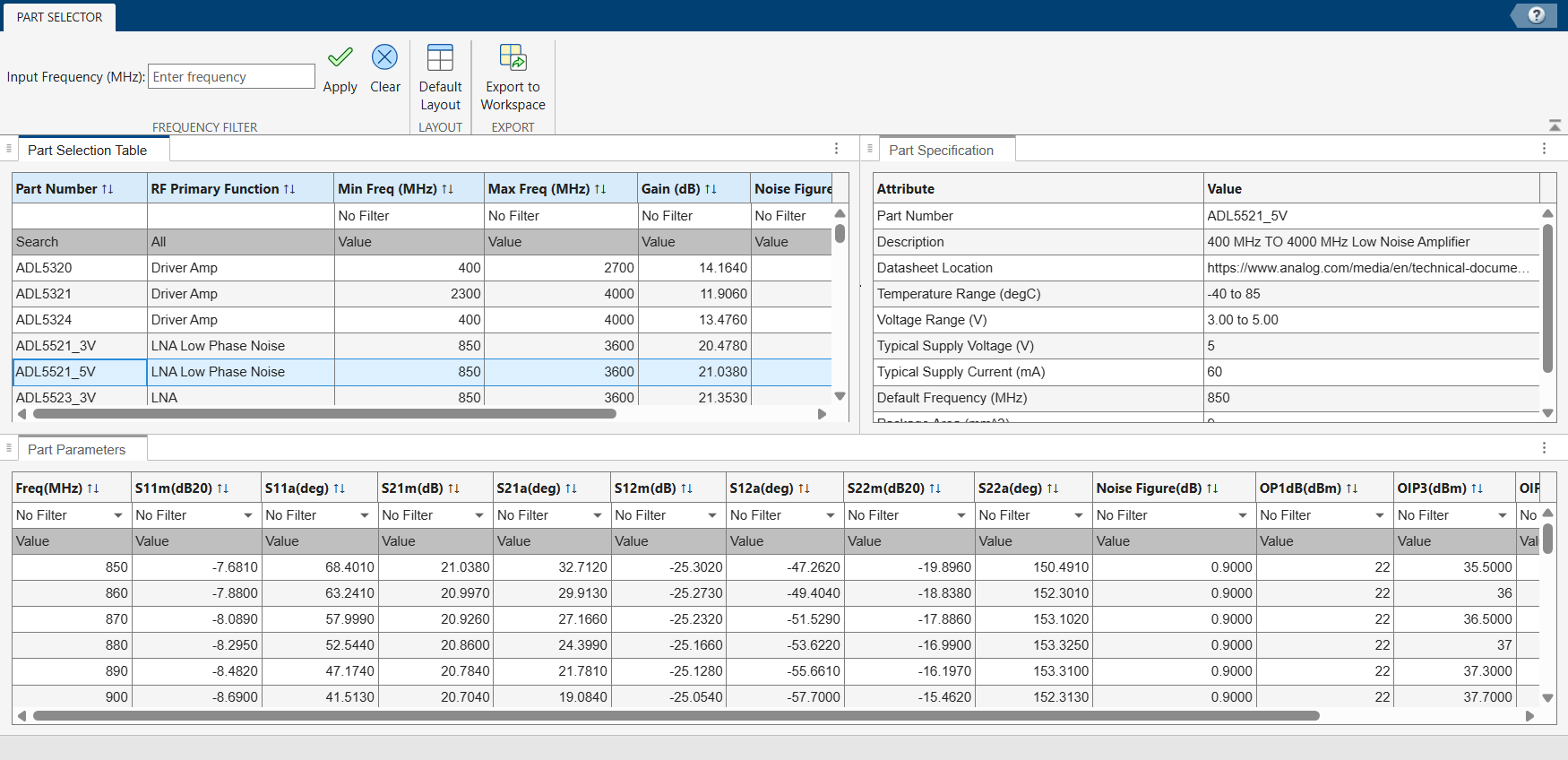The height and width of the screenshot is (760, 1568).
Task: Open S21m(dB) filter dropdown
Action: click(479, 515)
